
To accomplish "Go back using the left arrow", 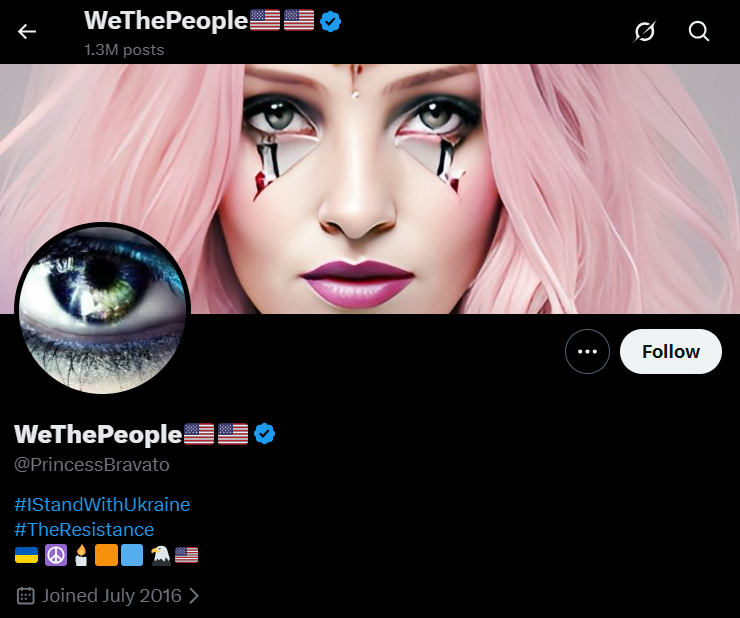I will [26, 32].
